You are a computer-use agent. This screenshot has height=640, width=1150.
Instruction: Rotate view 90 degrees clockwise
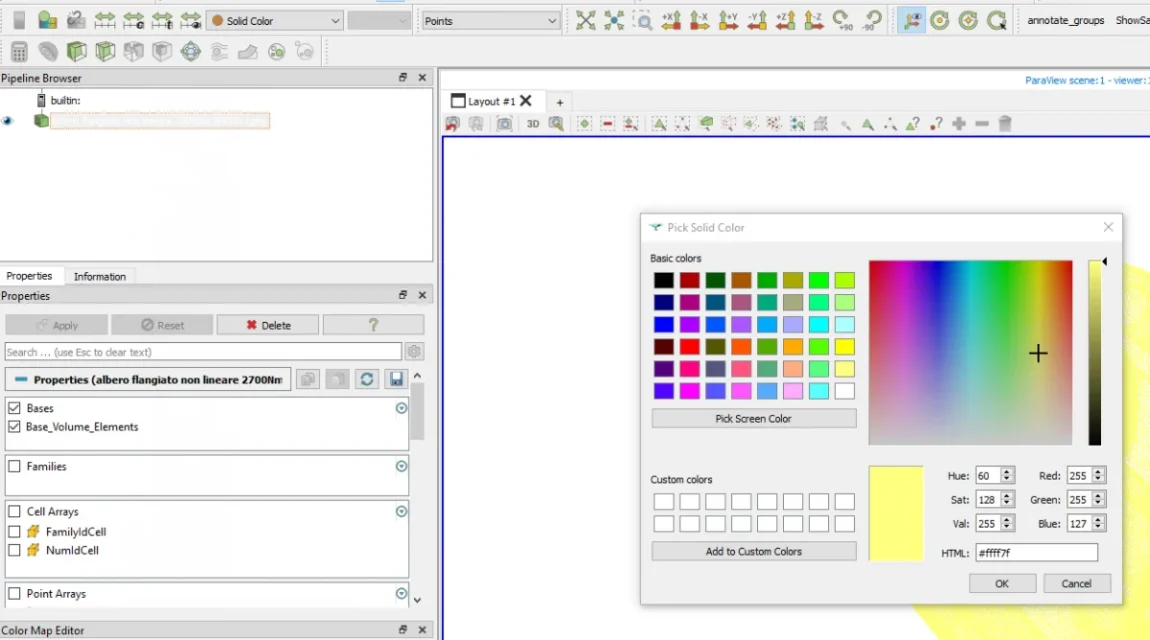click(843, 20)
